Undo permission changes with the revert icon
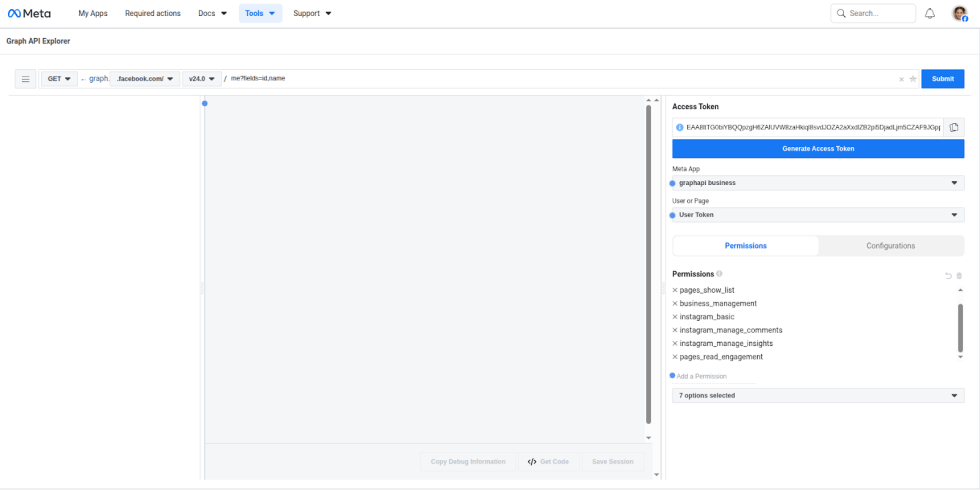980x490 pixels. [948, 276]
